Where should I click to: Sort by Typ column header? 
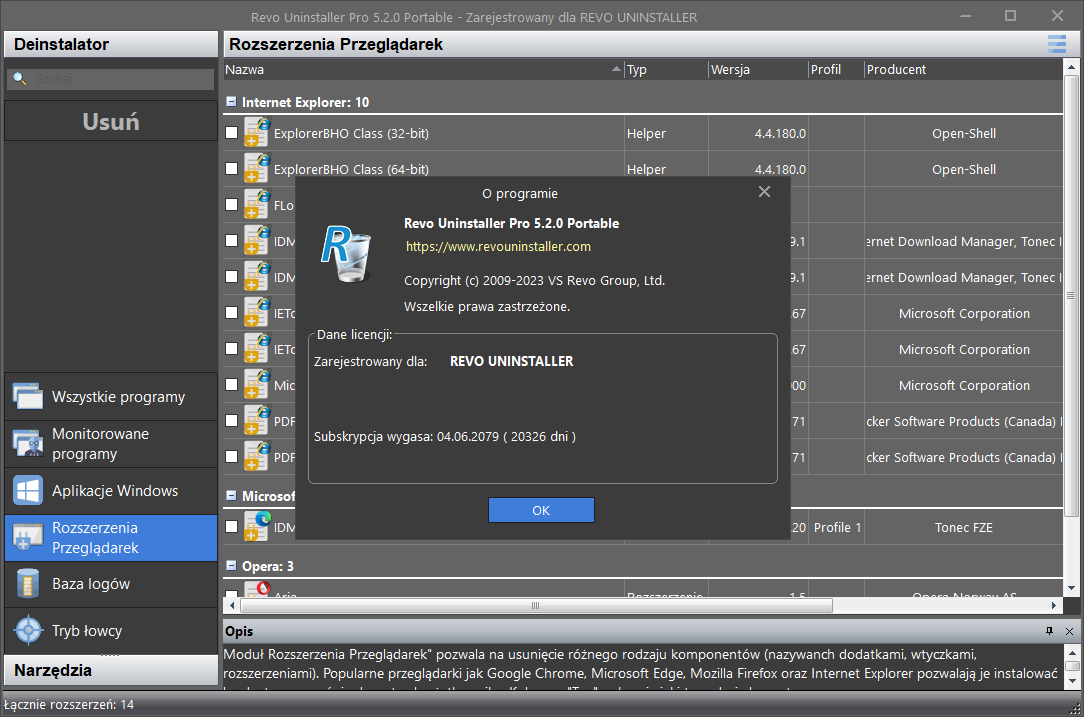click(666, 69)
